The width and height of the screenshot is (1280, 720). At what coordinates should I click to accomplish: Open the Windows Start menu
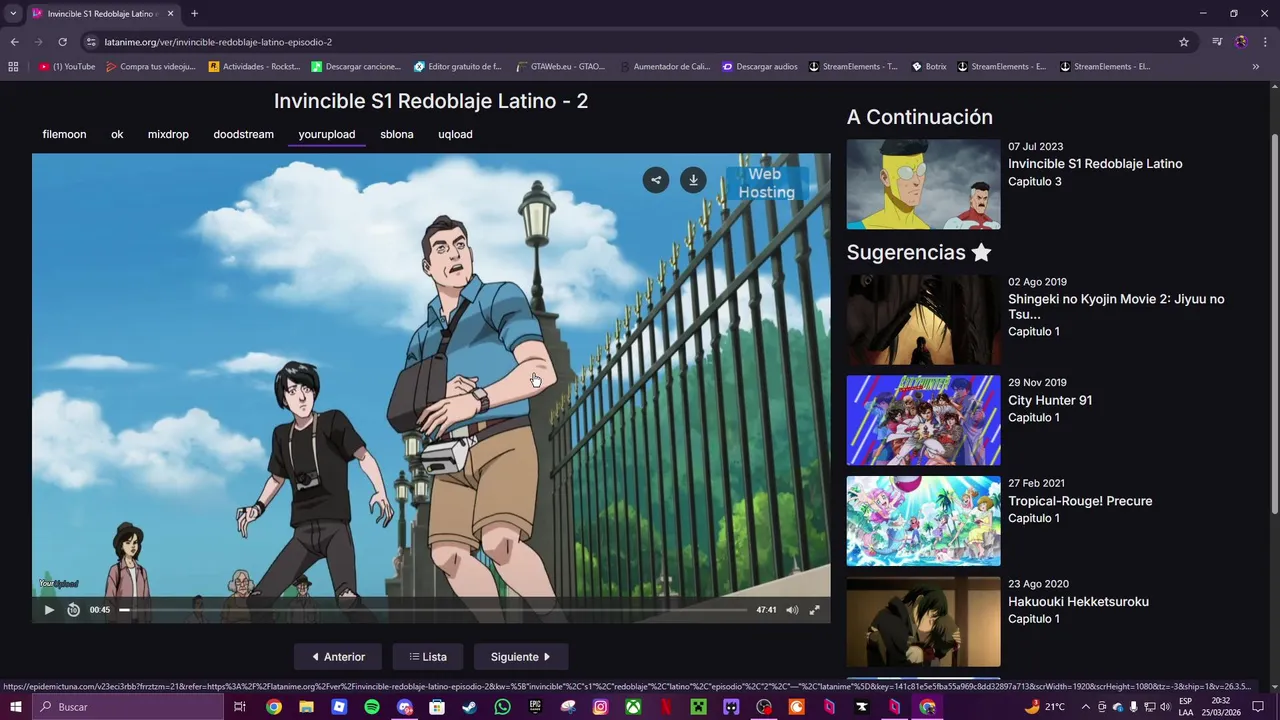(15, 707)
